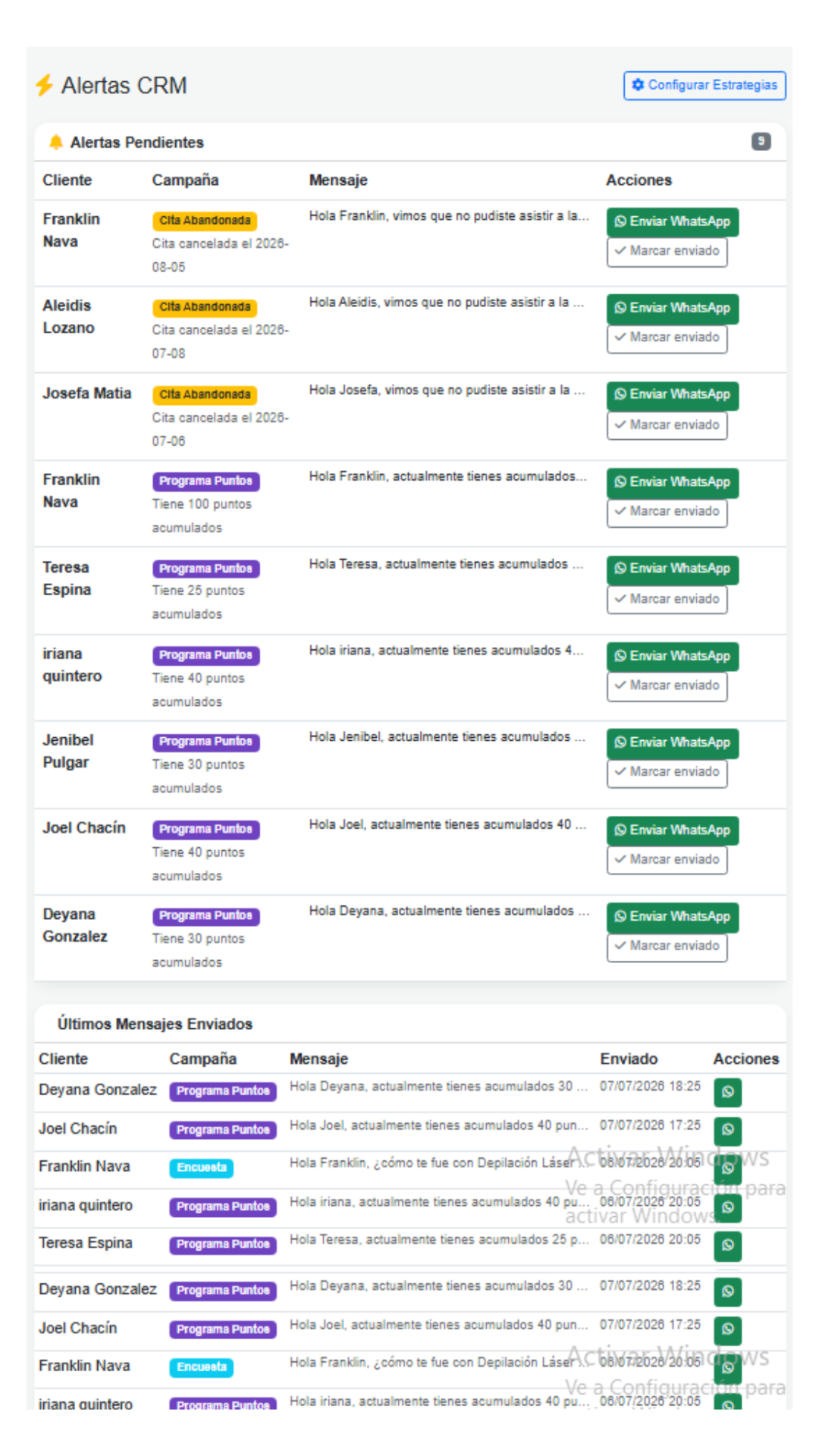
Task: Click 'Hola Teresa, actualmente tienes acumulados 25 p…' sent message
Action: click(x=439, y=1240)
